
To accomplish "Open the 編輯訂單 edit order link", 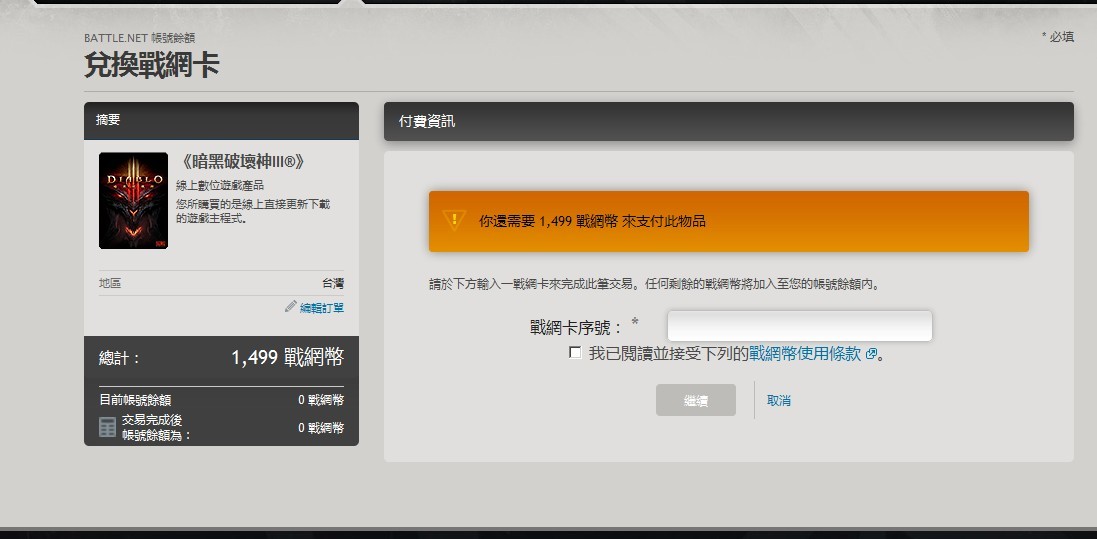I will click(322, 308).
